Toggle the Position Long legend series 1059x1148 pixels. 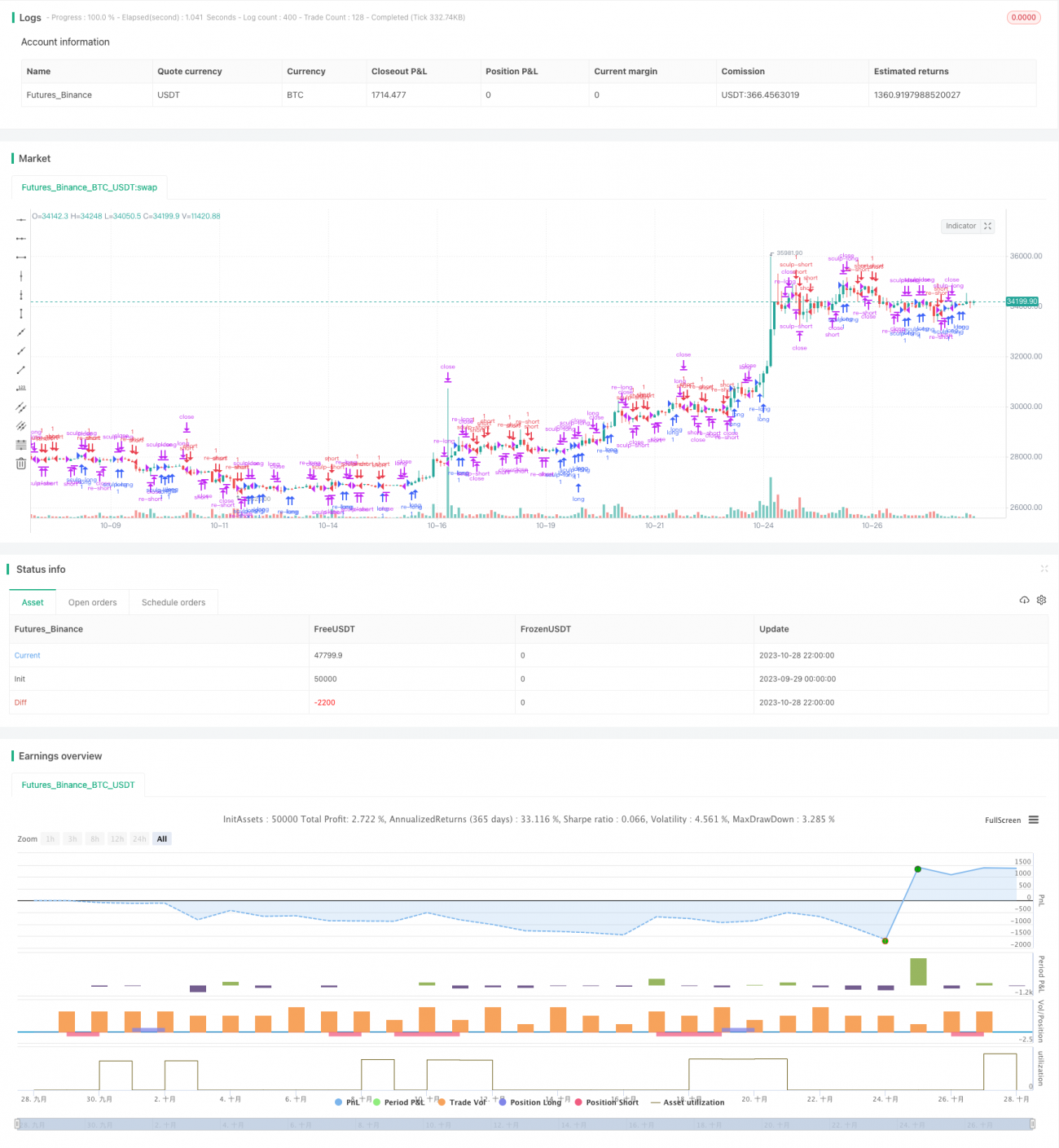tap(534, 1102)
